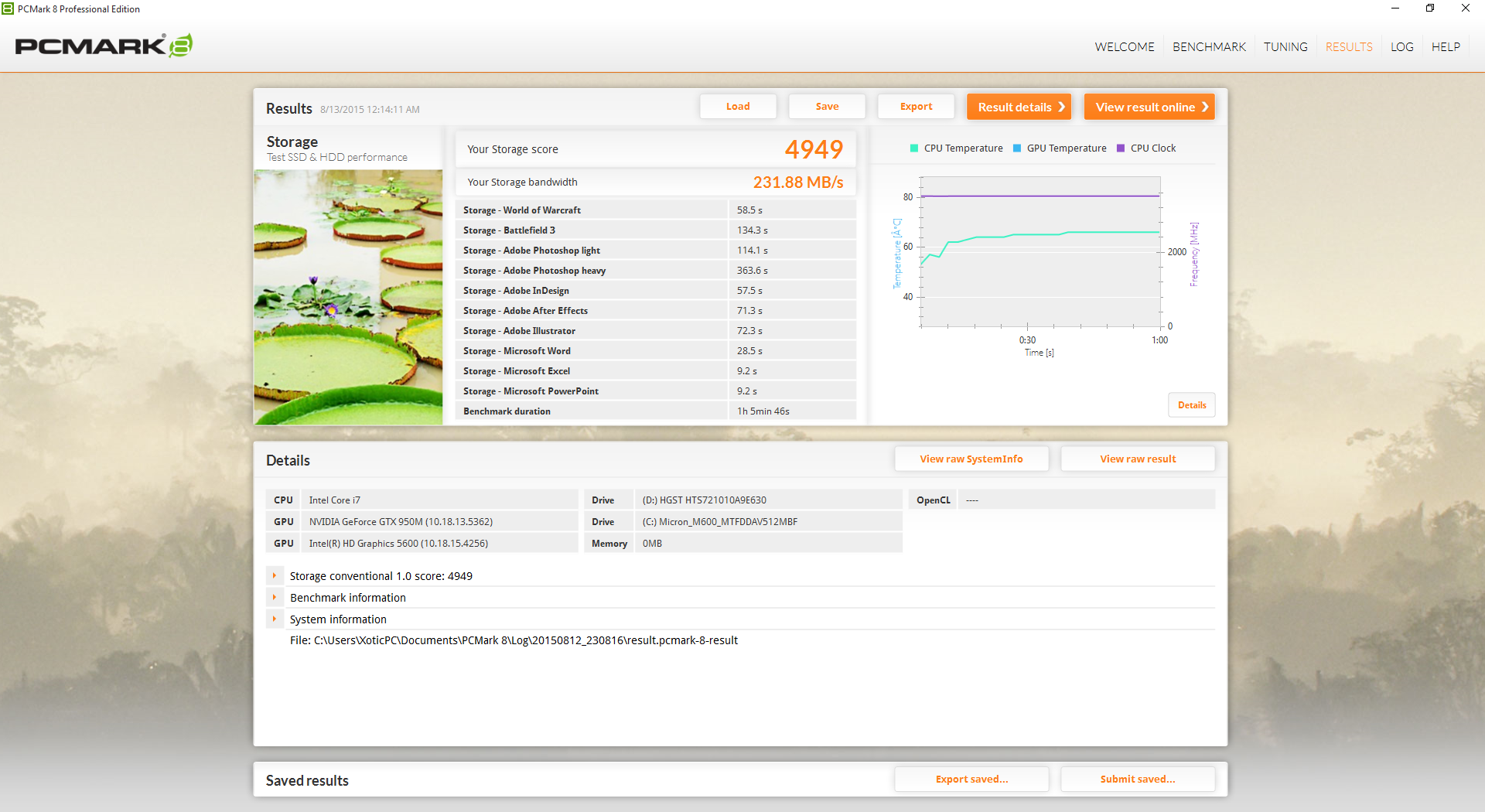Viewport: 1485px width, 812px height.
Task: Click the OpenCL value field
Action: point(1087,500)
